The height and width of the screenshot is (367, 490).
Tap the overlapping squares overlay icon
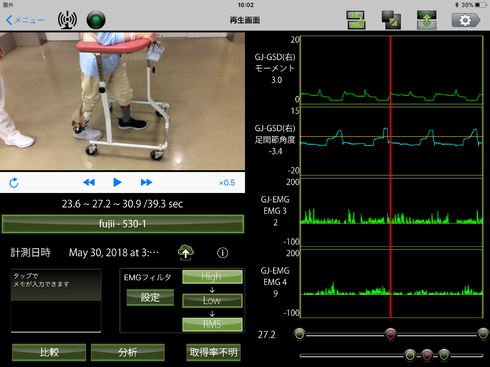[391, 20]
